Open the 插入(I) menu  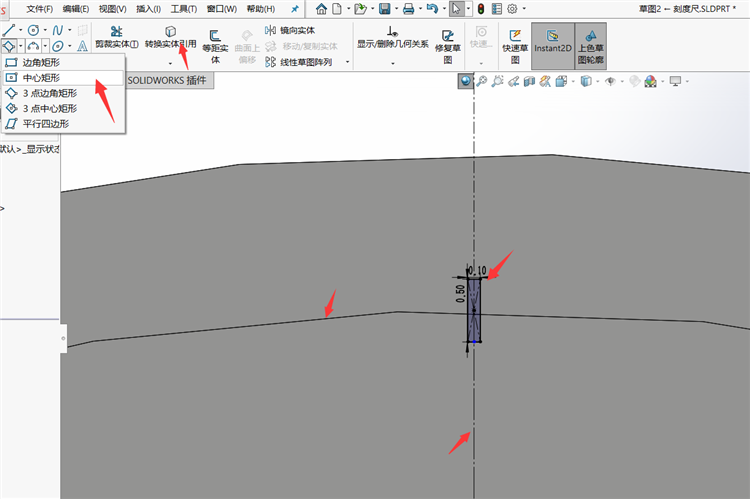coord(148,9)
